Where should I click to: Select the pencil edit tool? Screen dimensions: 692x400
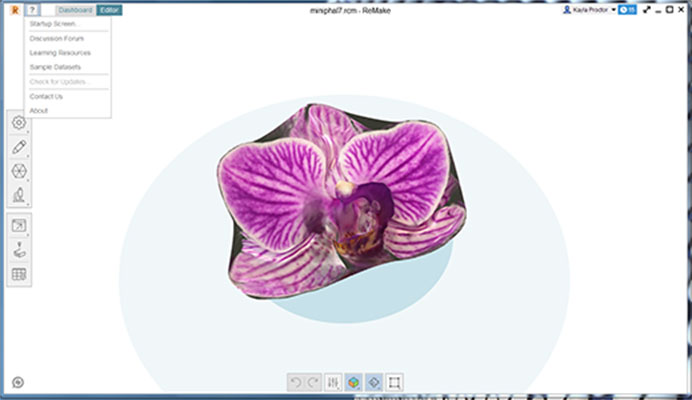(19, 147)
